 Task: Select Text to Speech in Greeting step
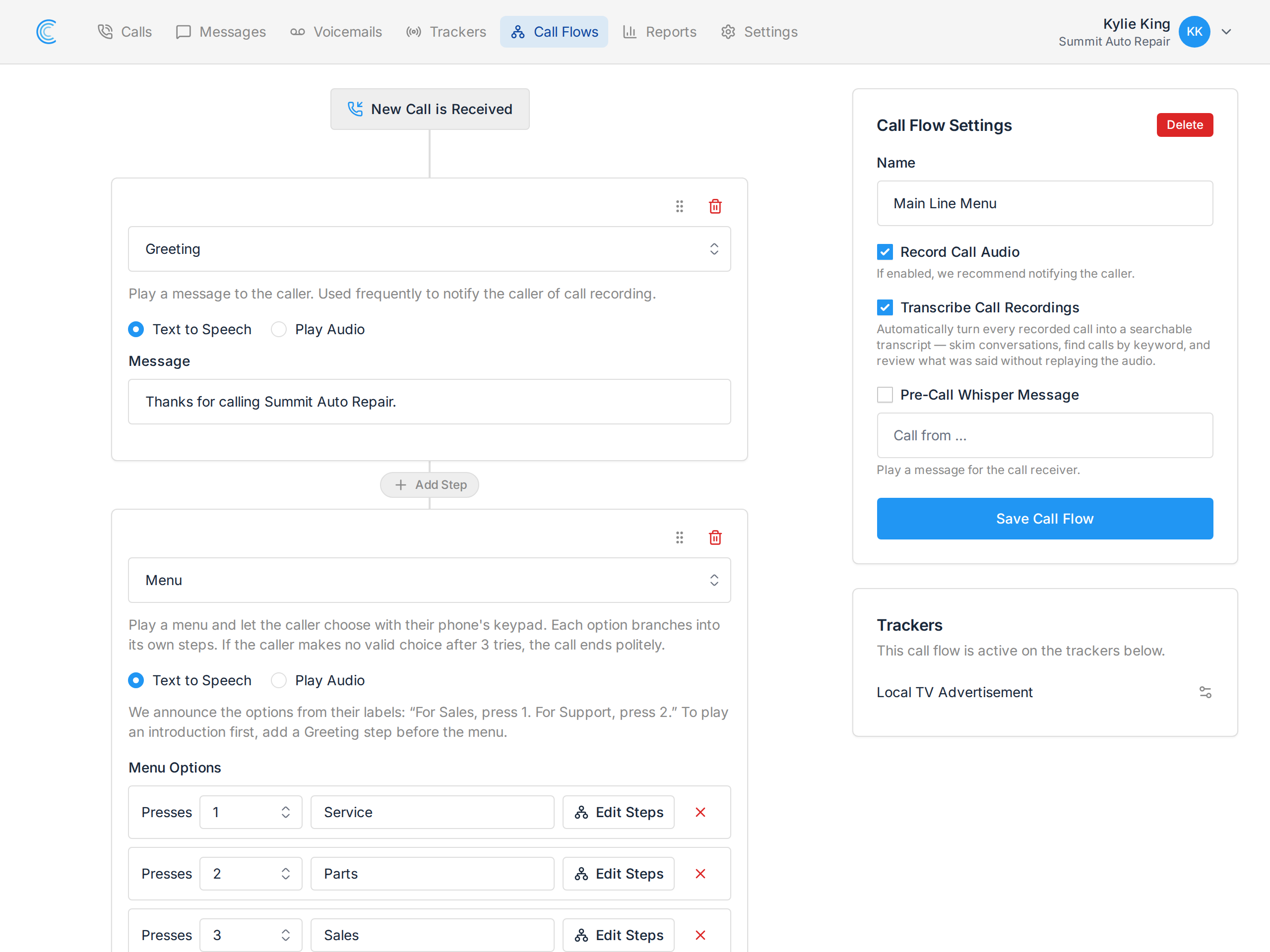(x=136, y=329)
